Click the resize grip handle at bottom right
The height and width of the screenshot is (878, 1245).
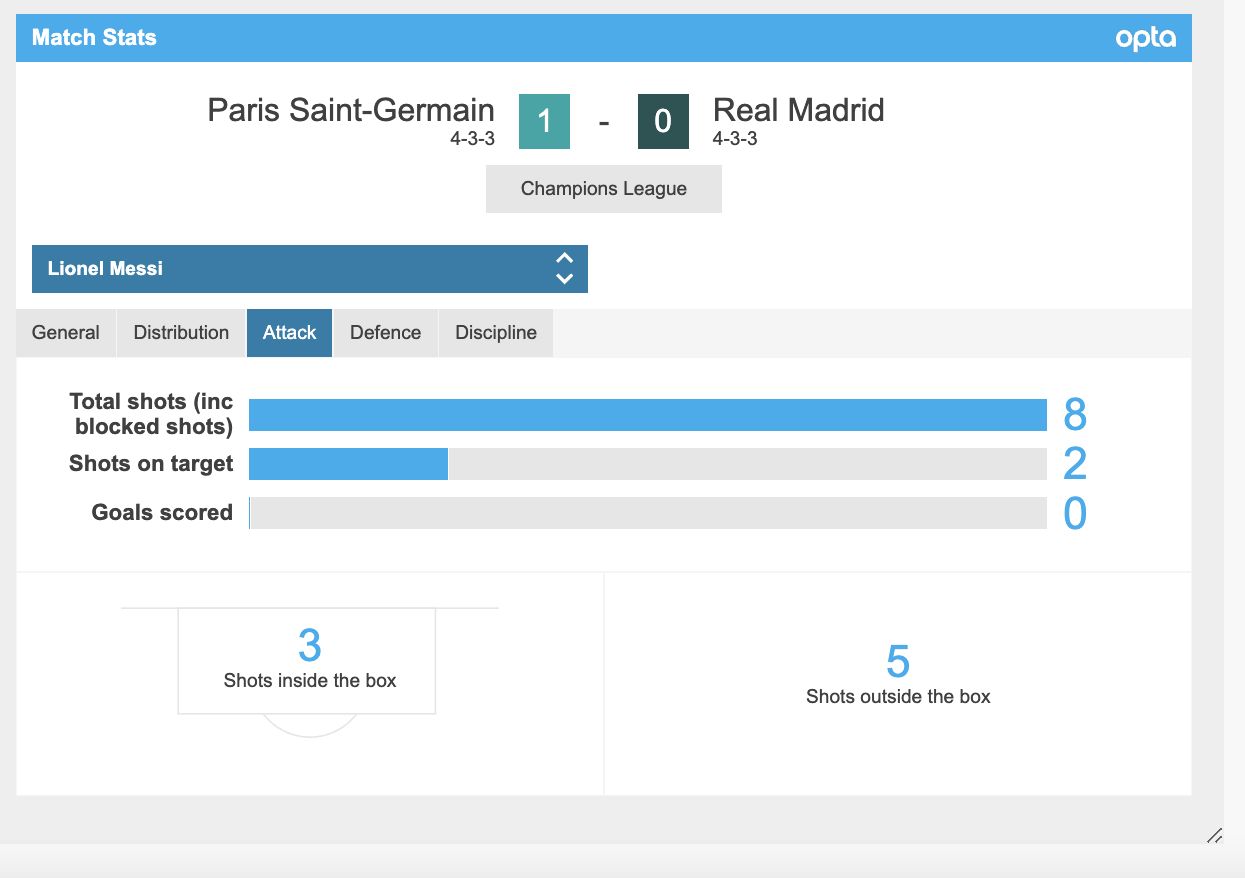click(x=1215, y=836)
